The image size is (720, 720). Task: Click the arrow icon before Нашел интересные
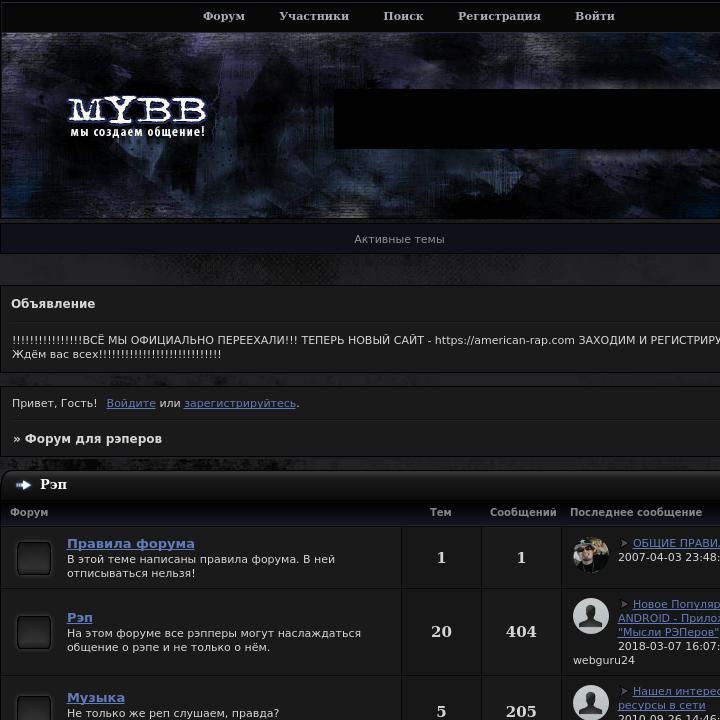pos(624,691)
